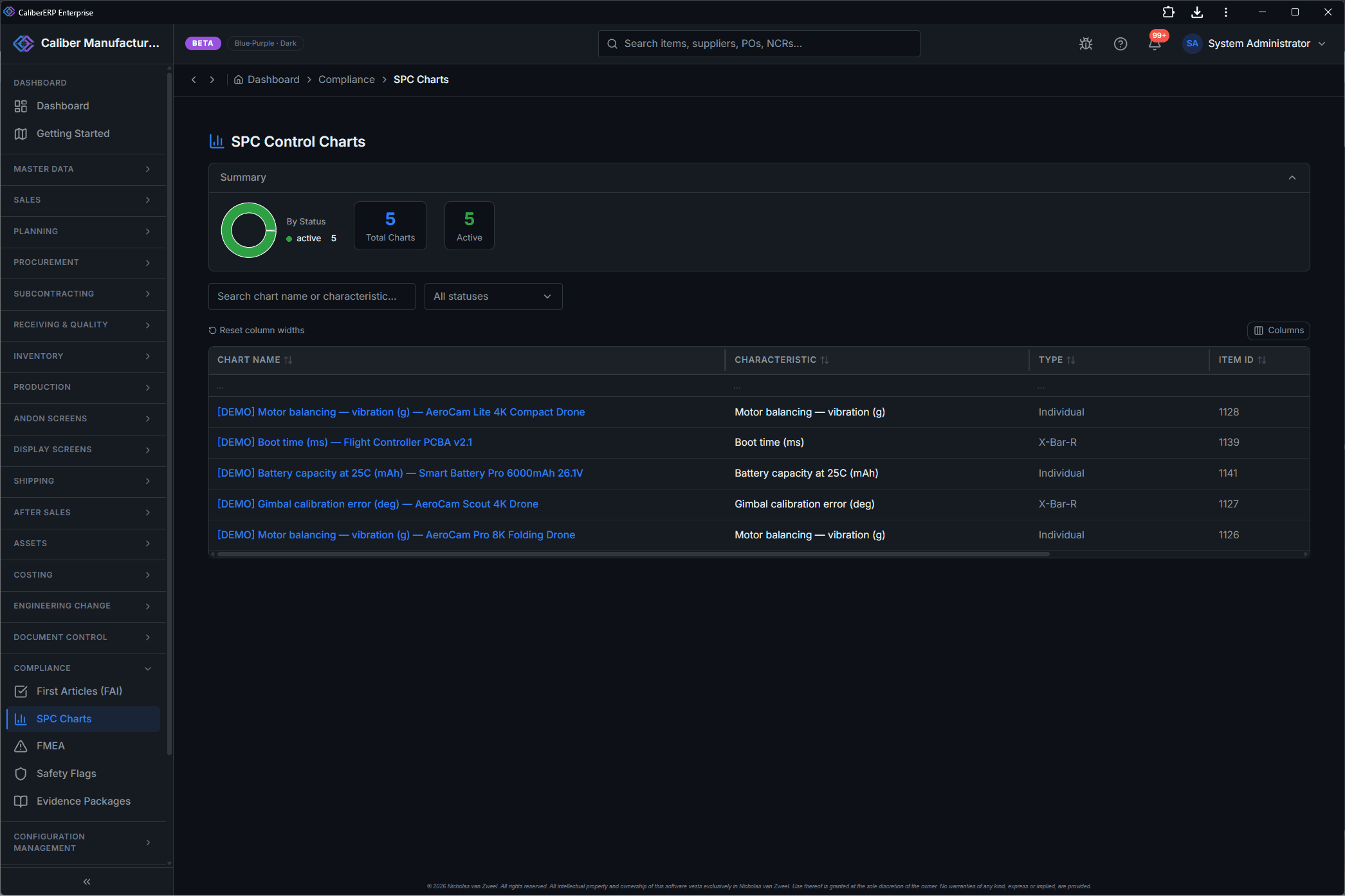Open Motor balancing AeroCam Pro 8K chart
This screenshot has width=1345, height=896.
pyautogui.click(x=396, y=535)
